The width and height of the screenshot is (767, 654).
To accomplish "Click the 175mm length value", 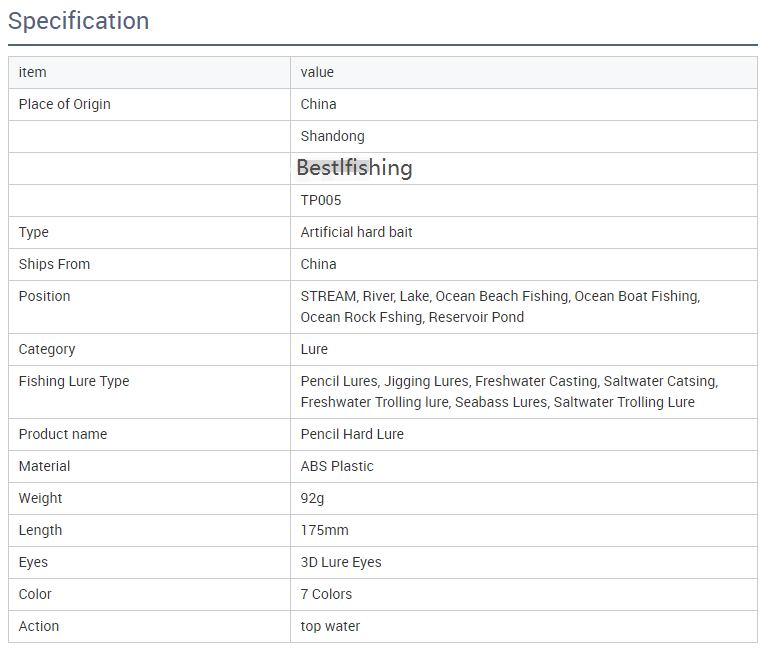I will [x=324, y=530].
